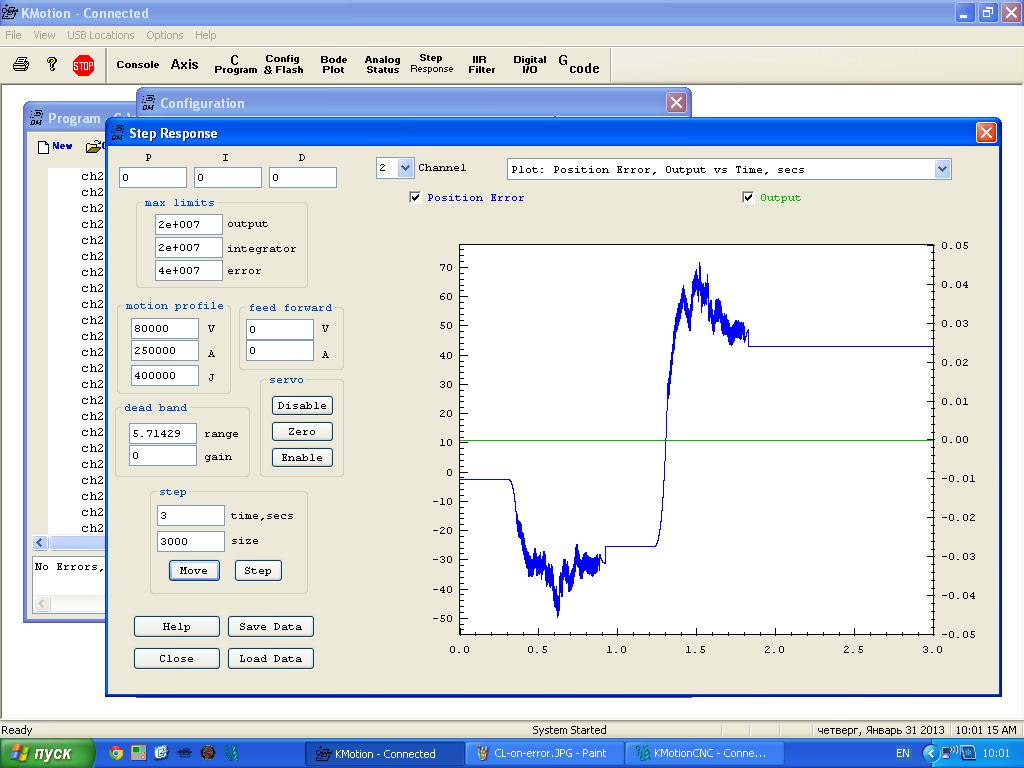
Task: Click the question mark help icon
Action: [52, 65]
